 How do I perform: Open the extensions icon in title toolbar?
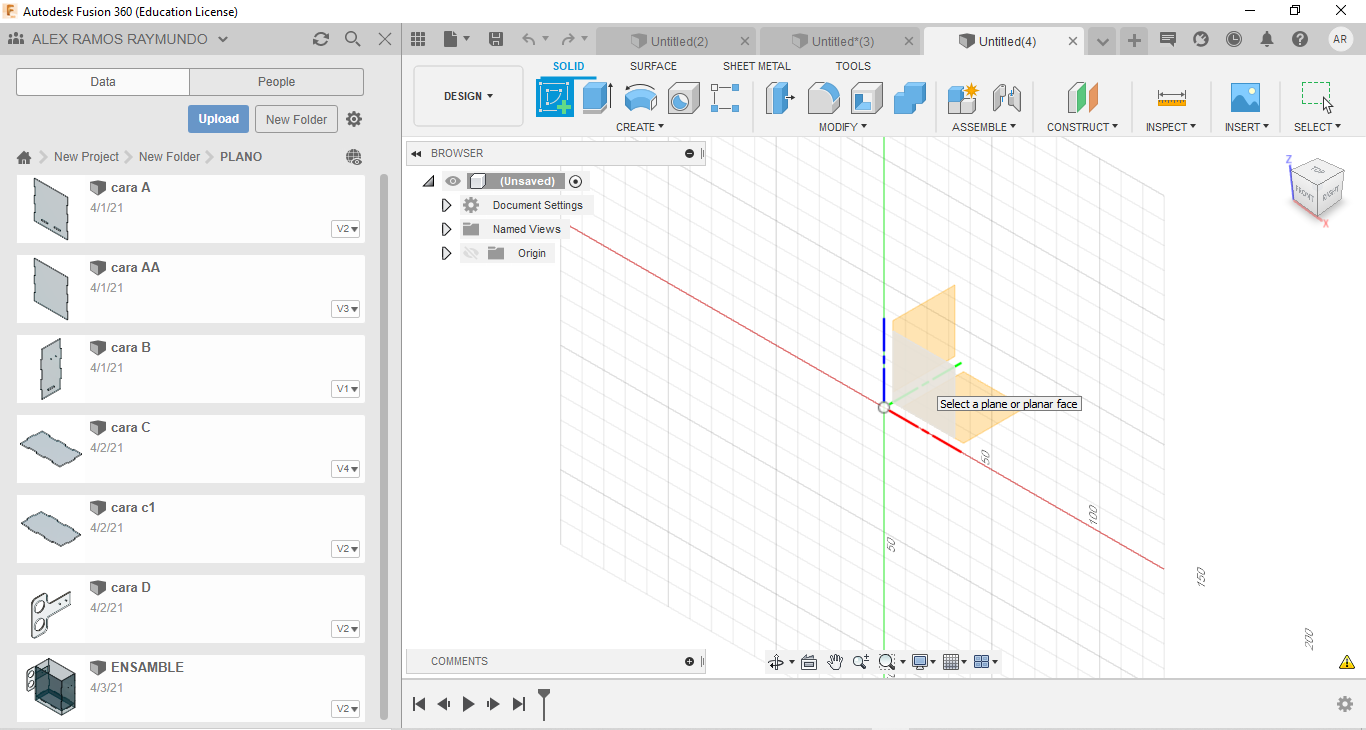point(1201,39)
